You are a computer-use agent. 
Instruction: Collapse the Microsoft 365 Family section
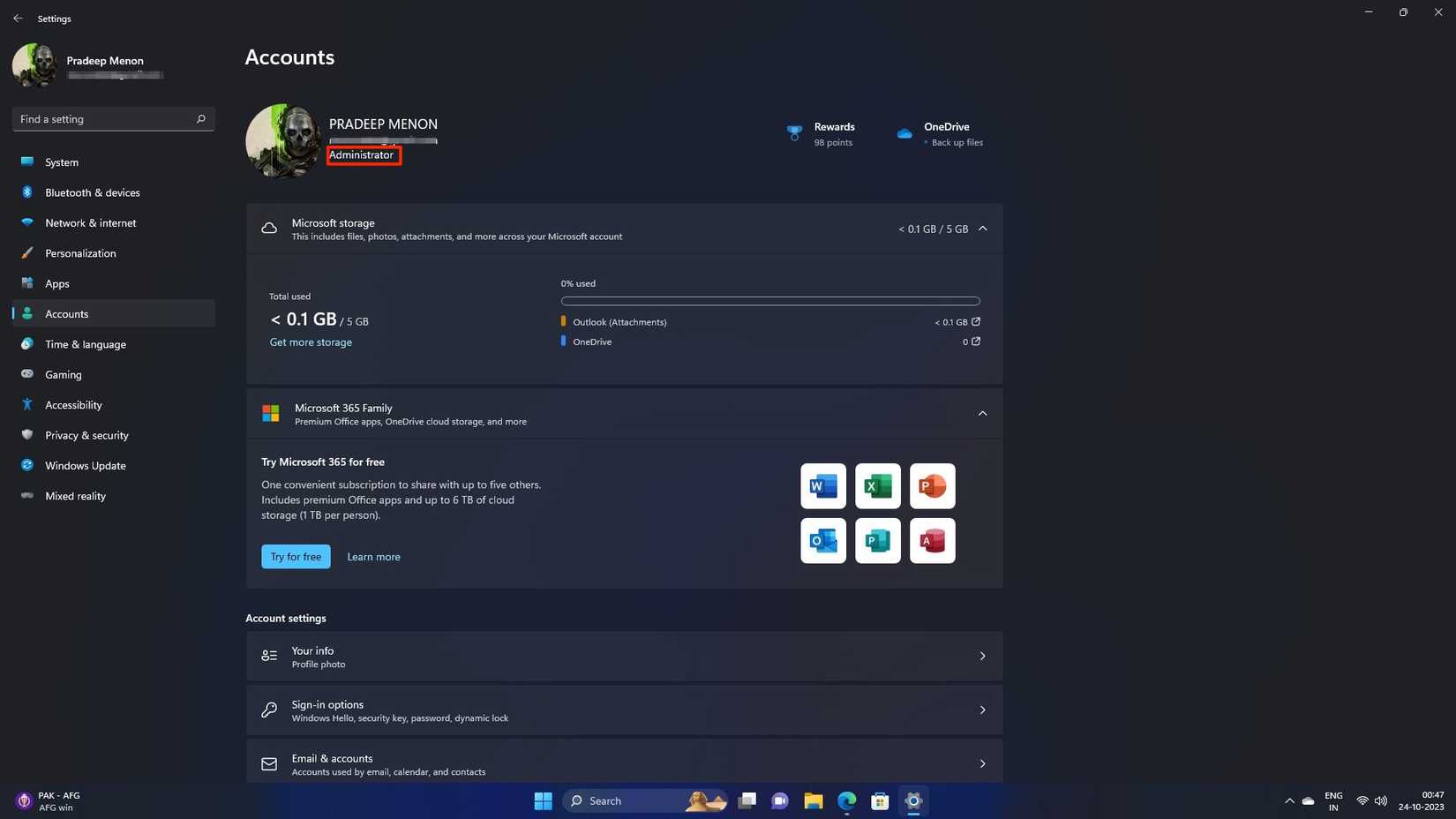coord(982,413)
